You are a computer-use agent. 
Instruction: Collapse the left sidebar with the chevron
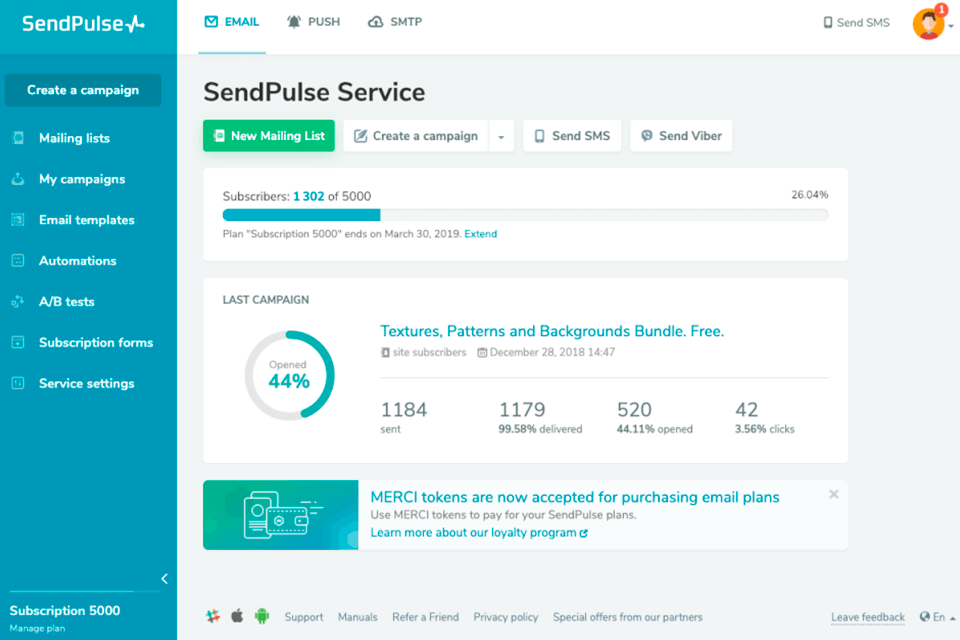click(x=164, y=578)
